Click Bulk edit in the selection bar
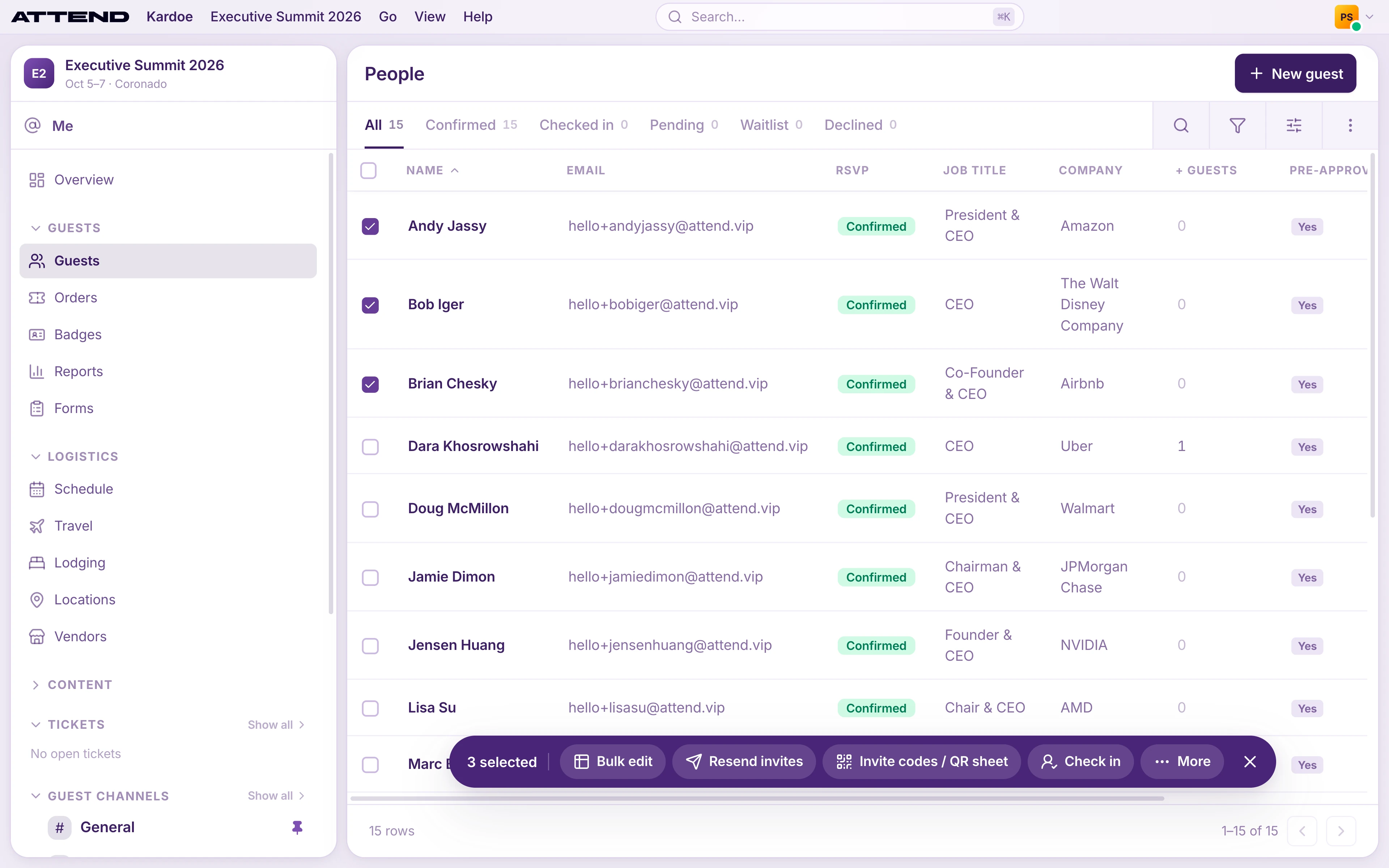The image size is (1389, 868). [612, 762]
